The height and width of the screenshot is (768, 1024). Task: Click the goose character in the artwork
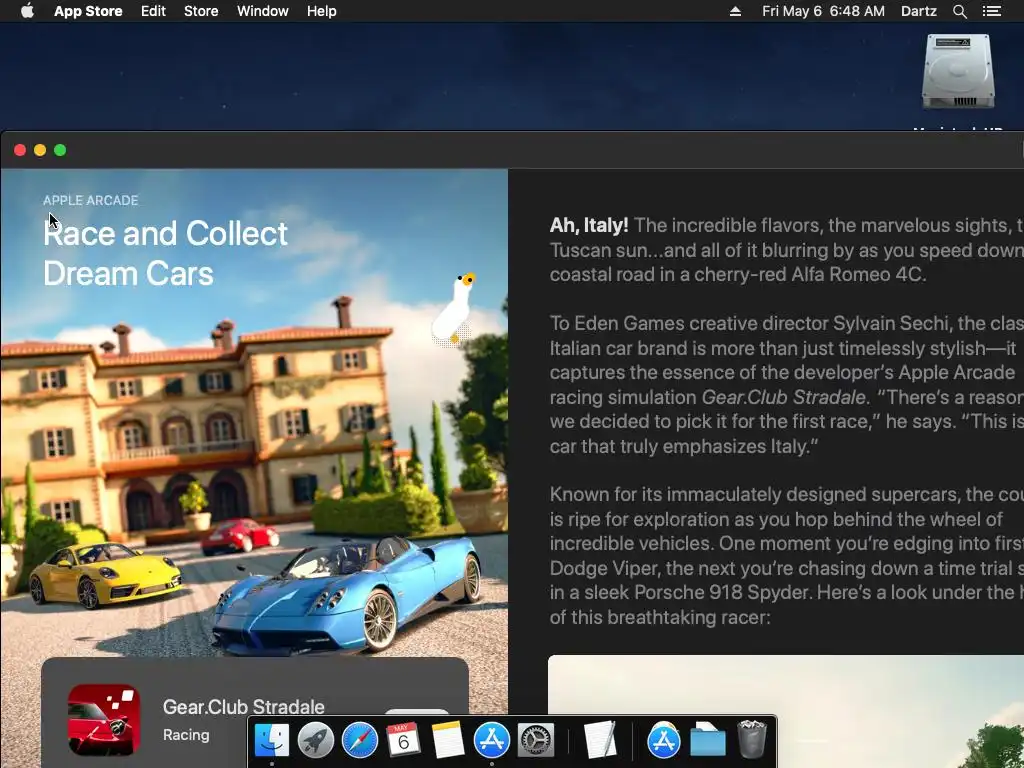pyautogui.click(x=455, y=308)
